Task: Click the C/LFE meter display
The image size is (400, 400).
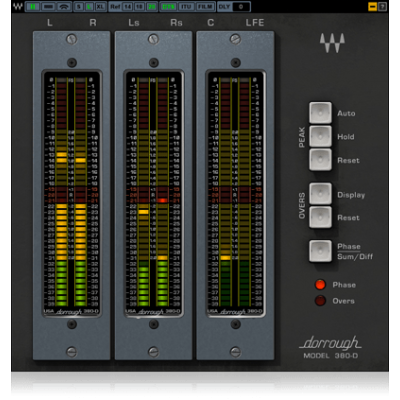Action: [x=235, y=193]
